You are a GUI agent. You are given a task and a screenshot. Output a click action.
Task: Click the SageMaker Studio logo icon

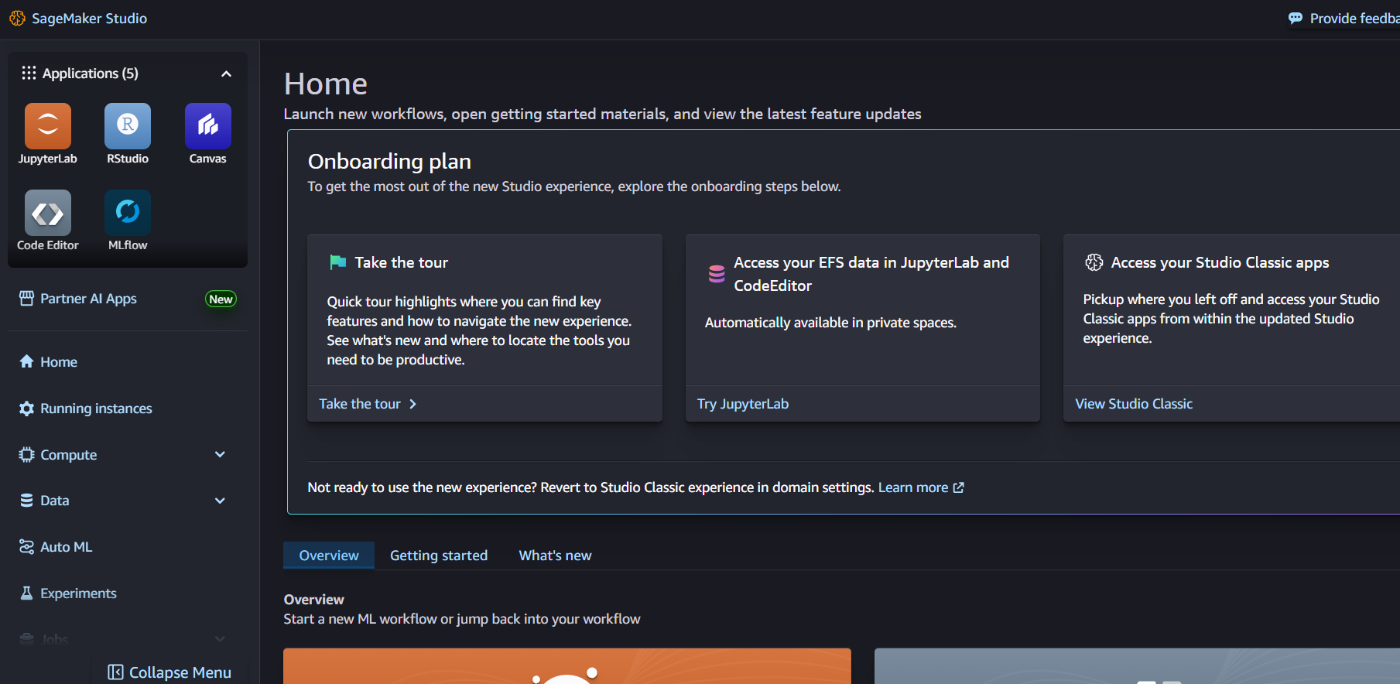pyautogui.click(x=17, y=18)
